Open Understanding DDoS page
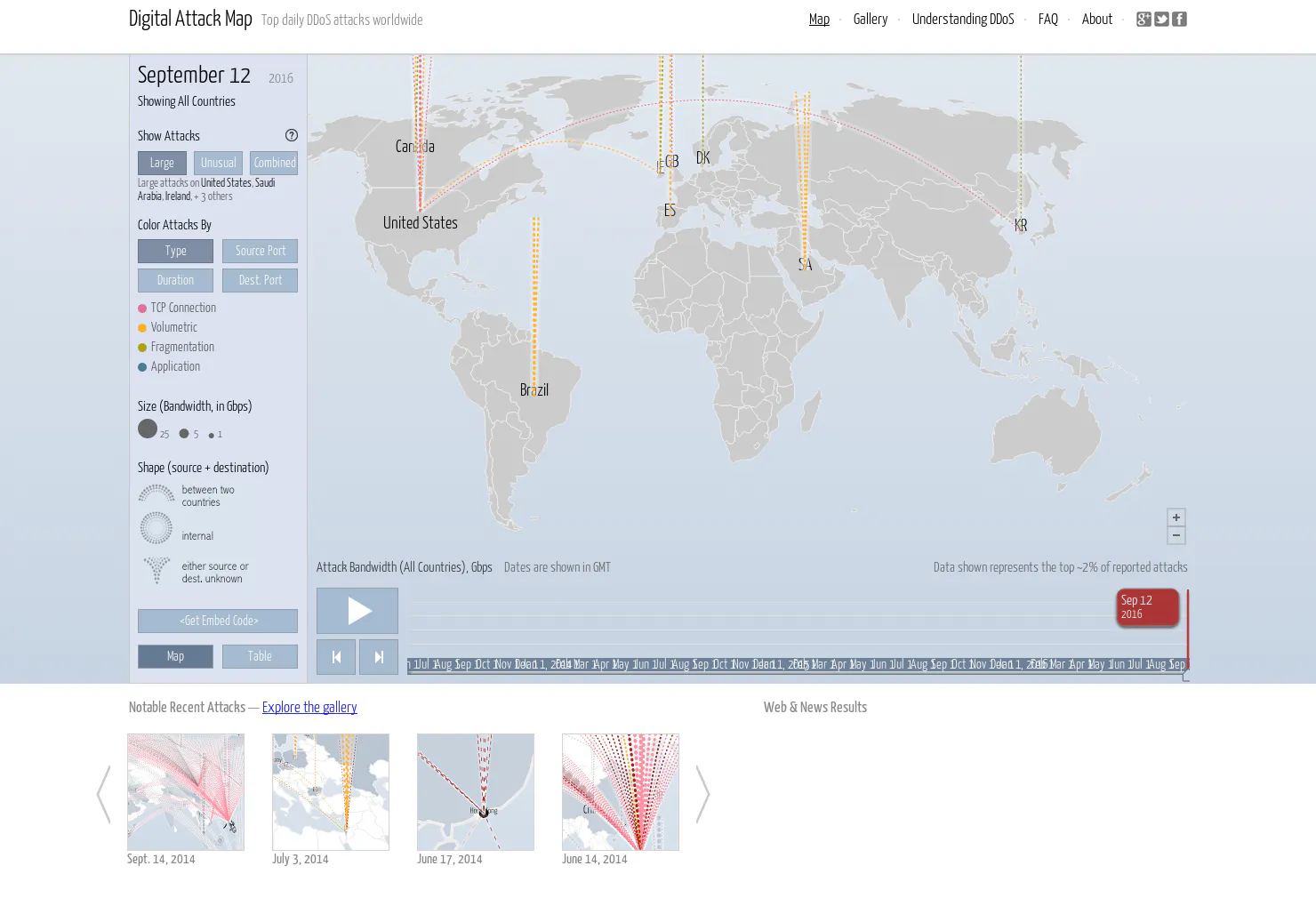This screenshot has width=1316, height=922. pos(963,20)
